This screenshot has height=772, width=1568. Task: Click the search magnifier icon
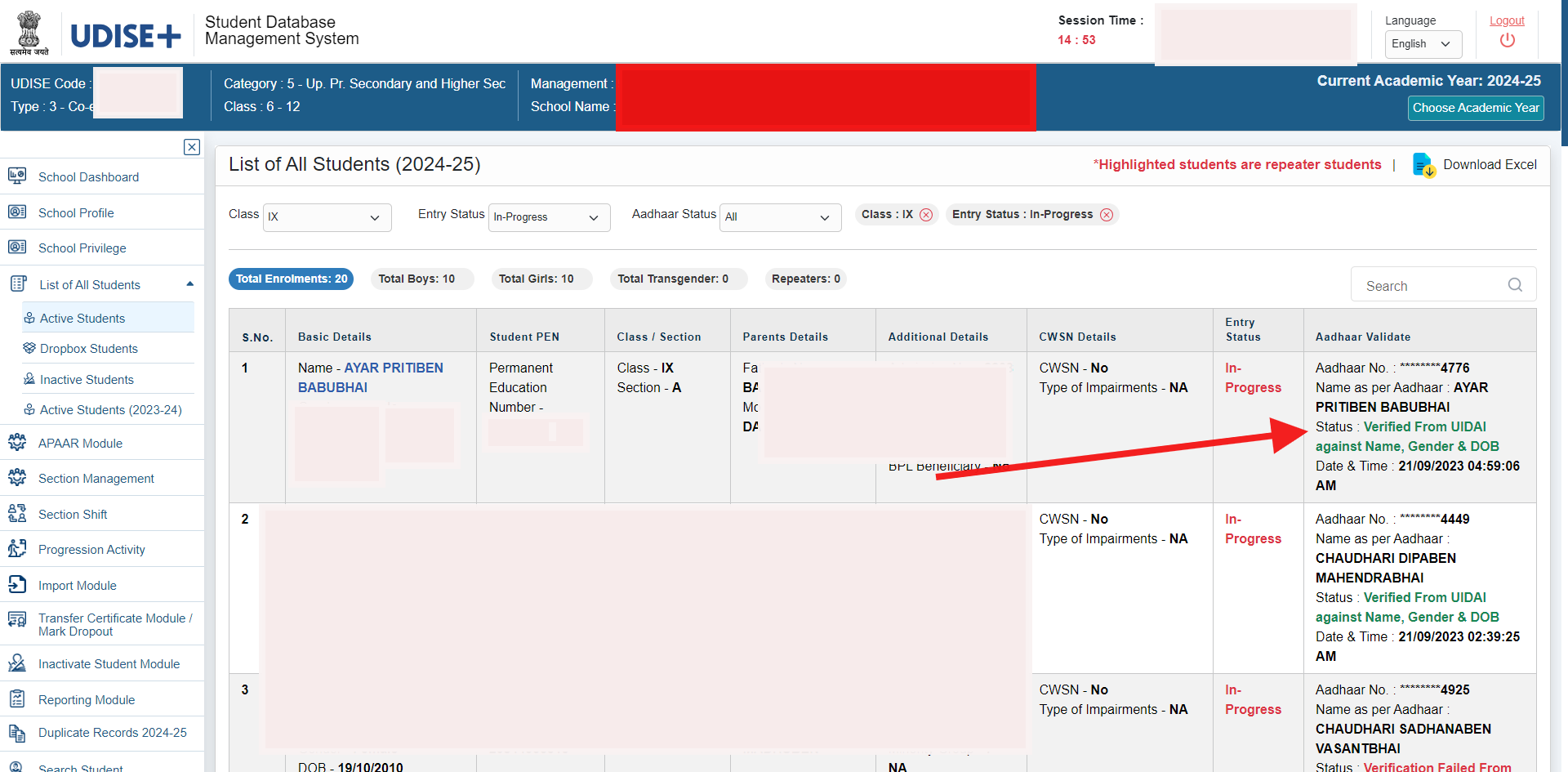pyautogui.click(x=1515, y=284)
